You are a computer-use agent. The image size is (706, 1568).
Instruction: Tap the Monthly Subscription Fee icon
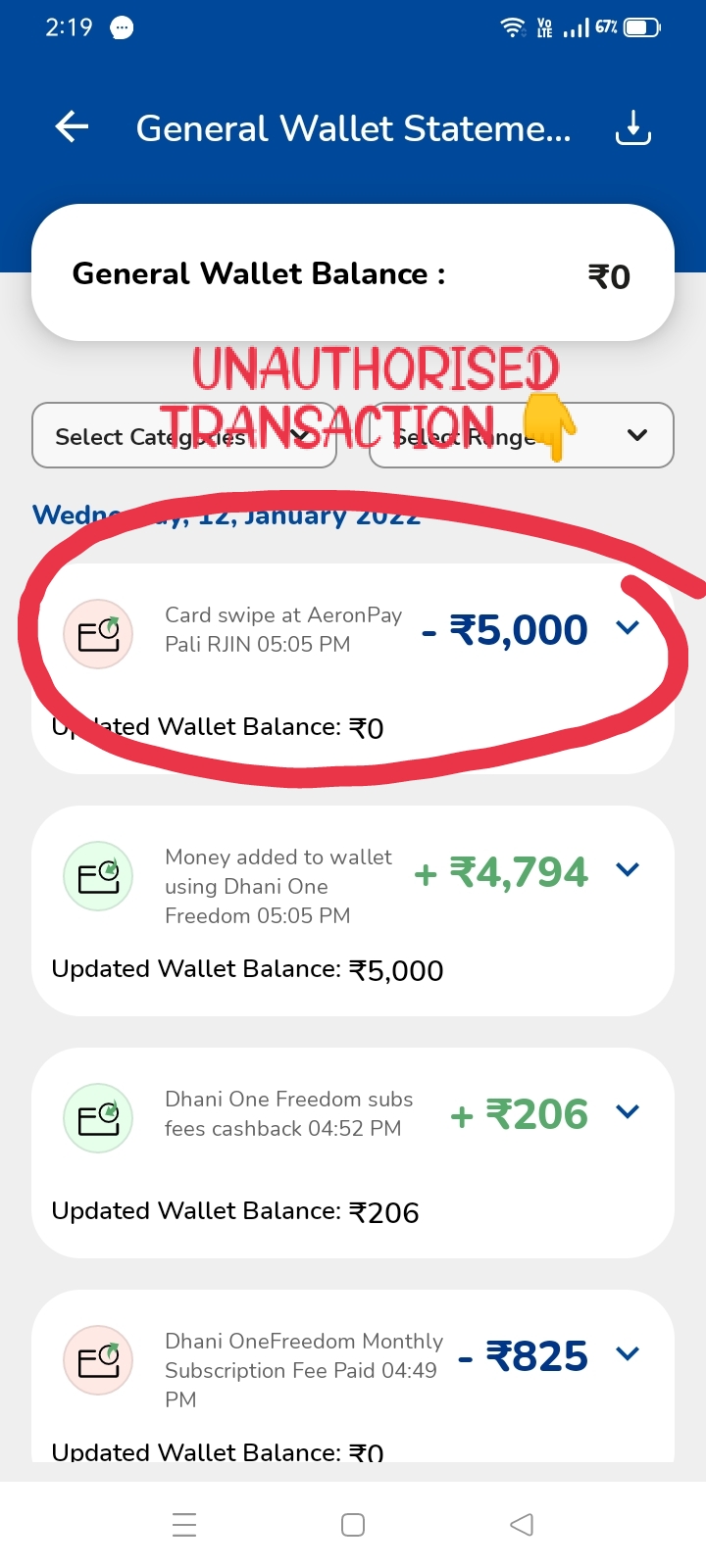[x=98, y=1360]
